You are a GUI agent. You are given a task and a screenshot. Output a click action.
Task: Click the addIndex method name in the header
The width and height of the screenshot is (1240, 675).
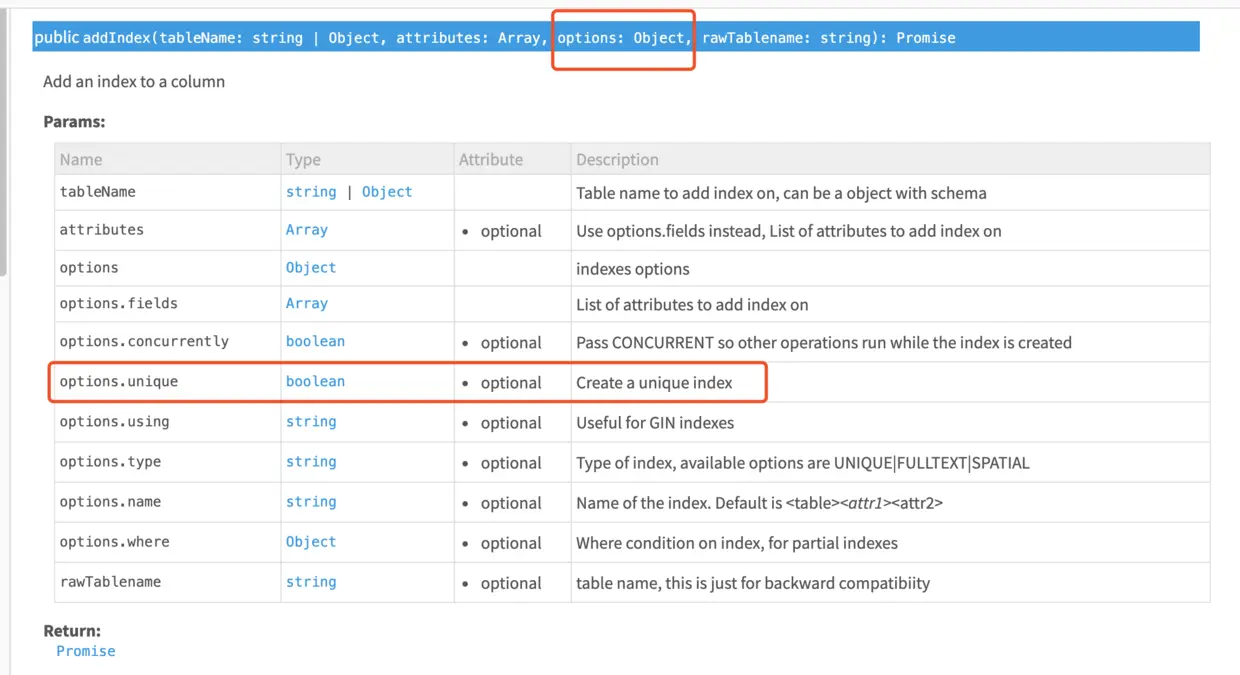(x=112, y=38)
